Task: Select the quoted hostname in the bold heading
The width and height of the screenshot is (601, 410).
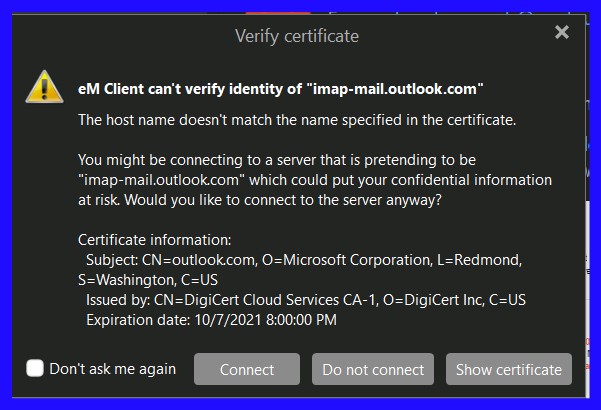Action: coord(395,89)
